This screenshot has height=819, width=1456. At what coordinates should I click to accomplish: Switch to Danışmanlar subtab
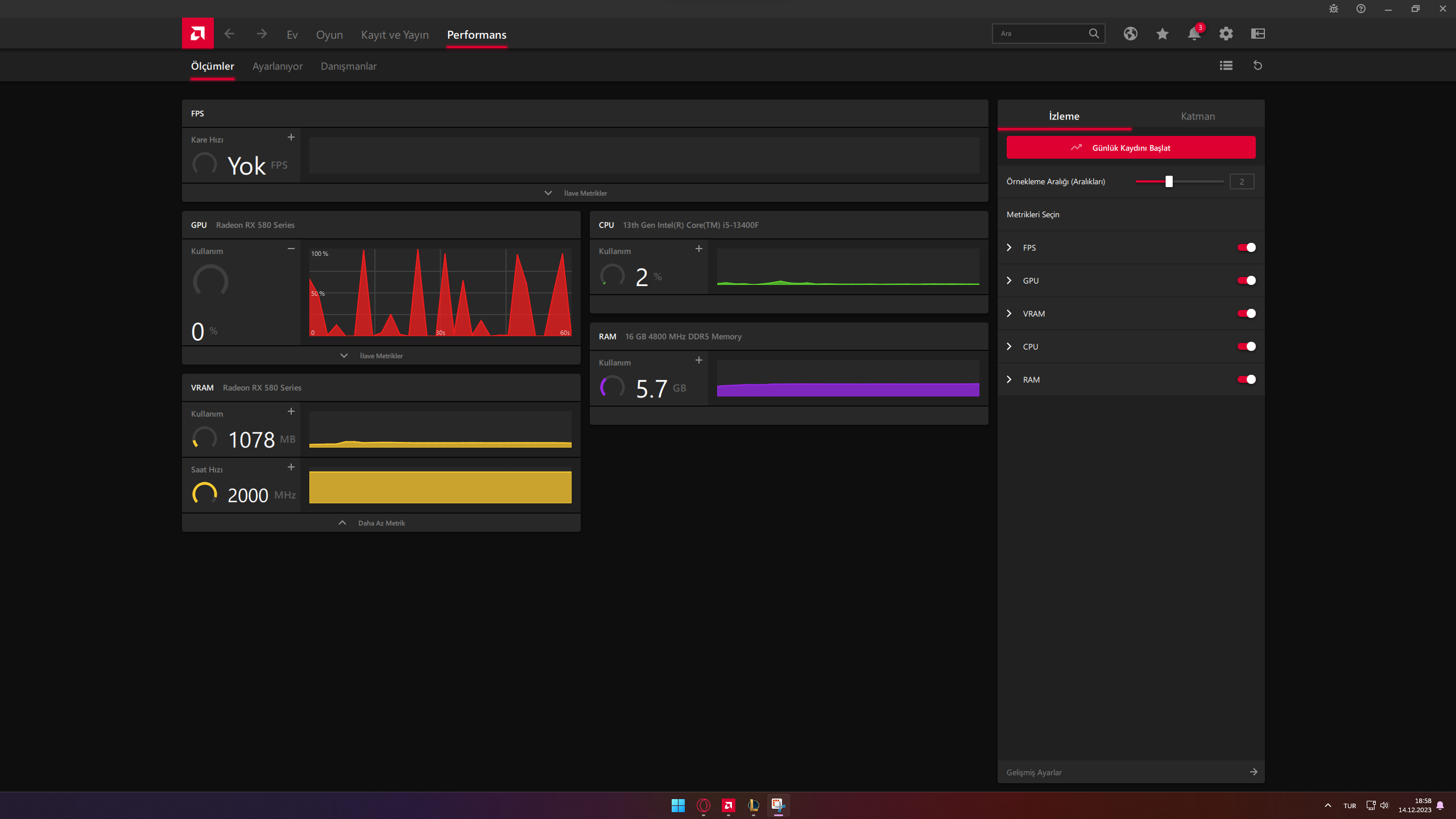349,66
